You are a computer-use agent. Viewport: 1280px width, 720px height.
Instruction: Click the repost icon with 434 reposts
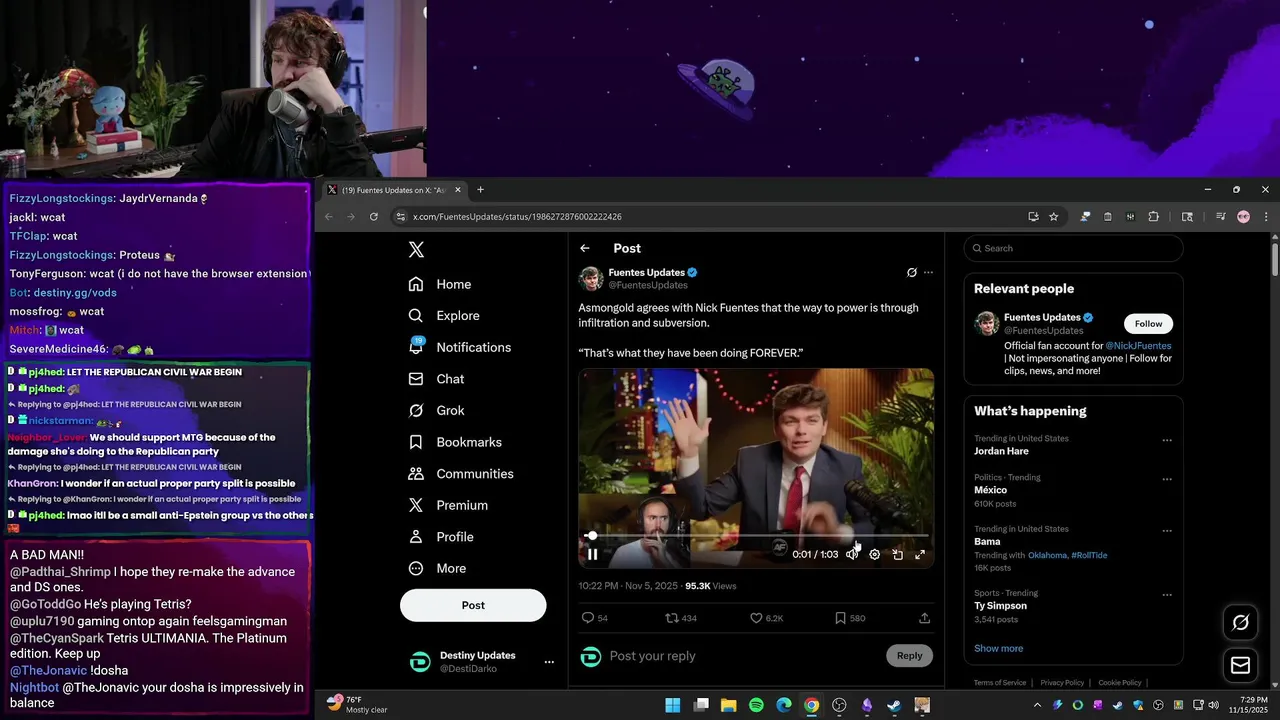tap(672, 618)
